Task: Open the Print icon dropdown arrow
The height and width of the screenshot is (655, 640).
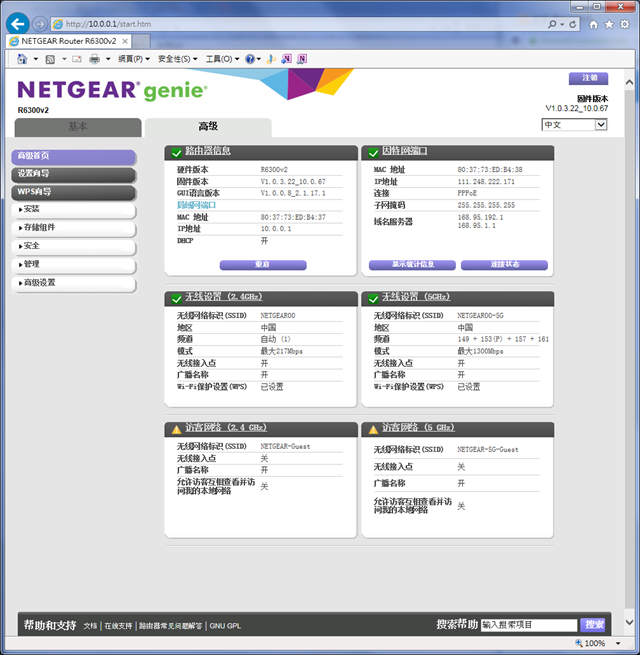Action: [108, 59]
